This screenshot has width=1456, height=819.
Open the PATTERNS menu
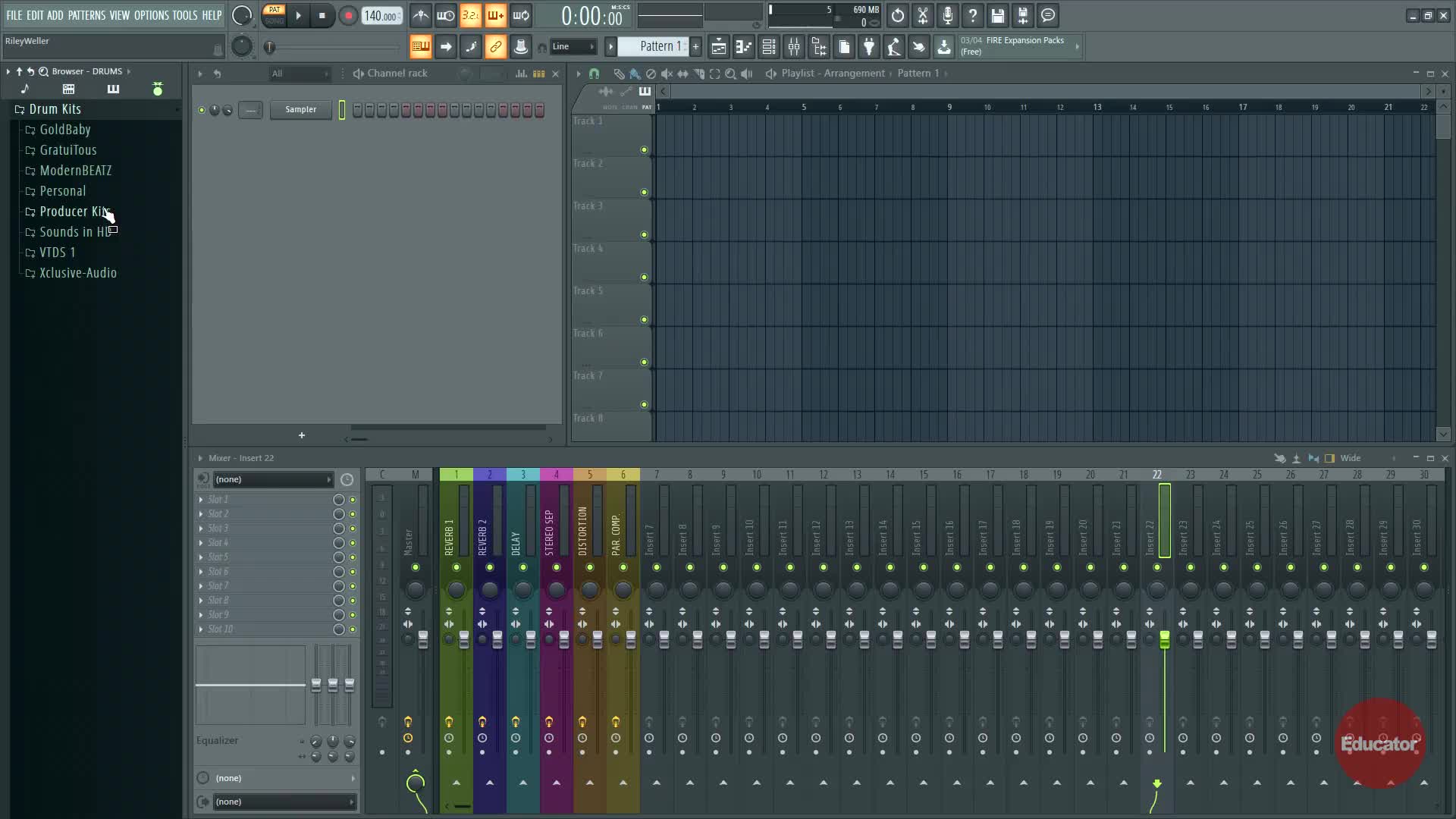pyautogui.click(x=86, y=15)
